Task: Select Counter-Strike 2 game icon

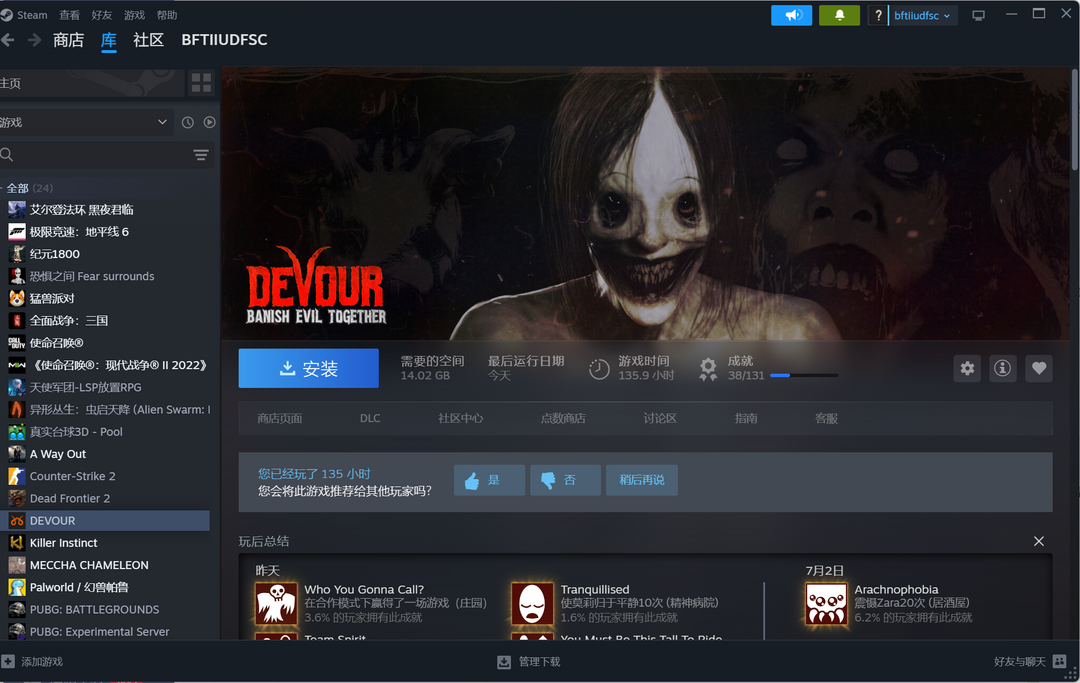Action: click(17, 476)
